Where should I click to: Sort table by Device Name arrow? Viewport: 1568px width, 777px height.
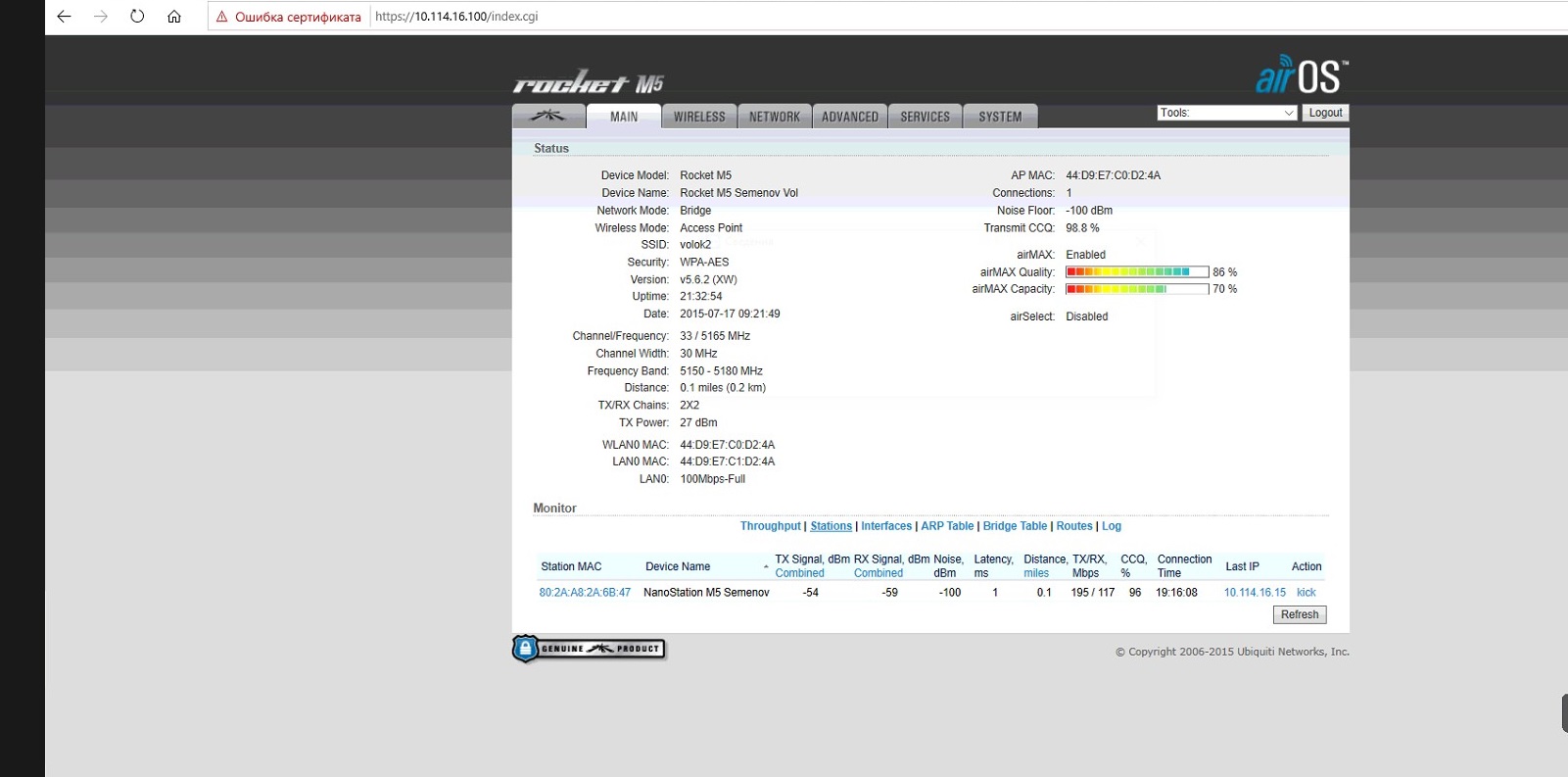tap(766, 566)
